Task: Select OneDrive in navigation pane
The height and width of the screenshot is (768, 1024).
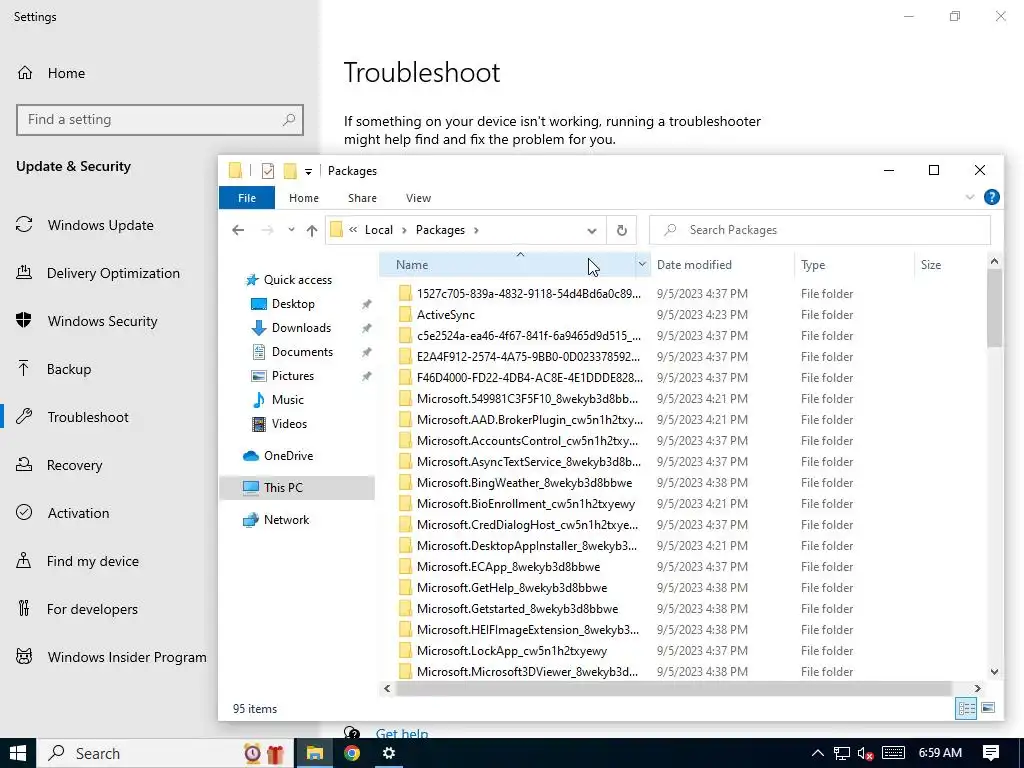Action: (x=288, y=456)
